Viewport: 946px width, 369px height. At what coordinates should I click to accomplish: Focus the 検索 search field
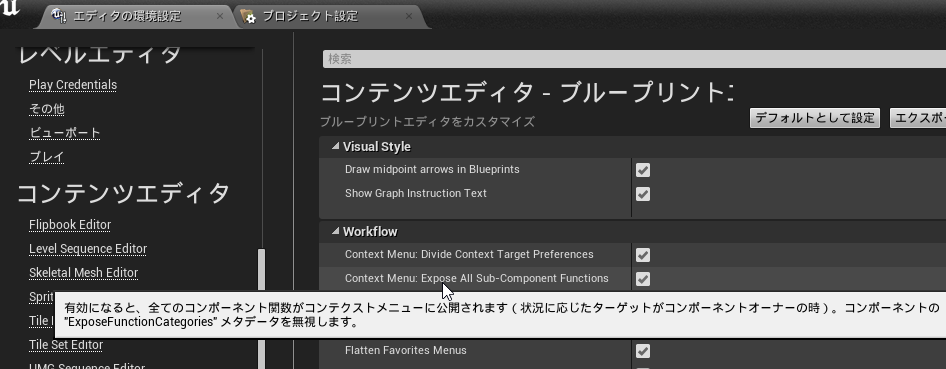(634, 59)
